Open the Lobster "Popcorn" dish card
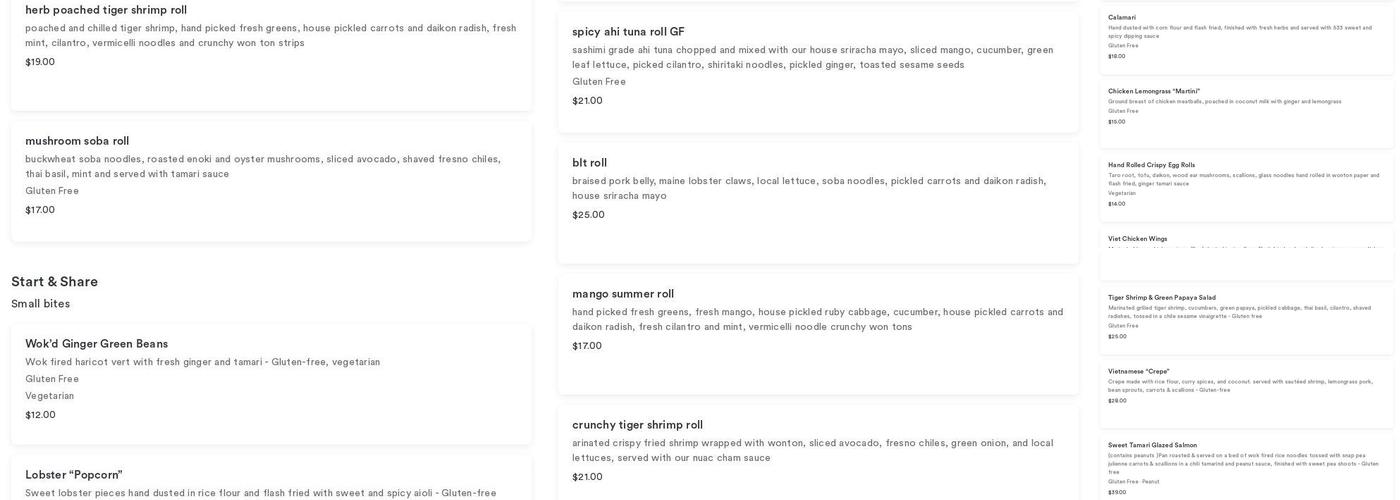This screenshot has width=1400, height=500. pyautogui.click(x=74, y=475)
